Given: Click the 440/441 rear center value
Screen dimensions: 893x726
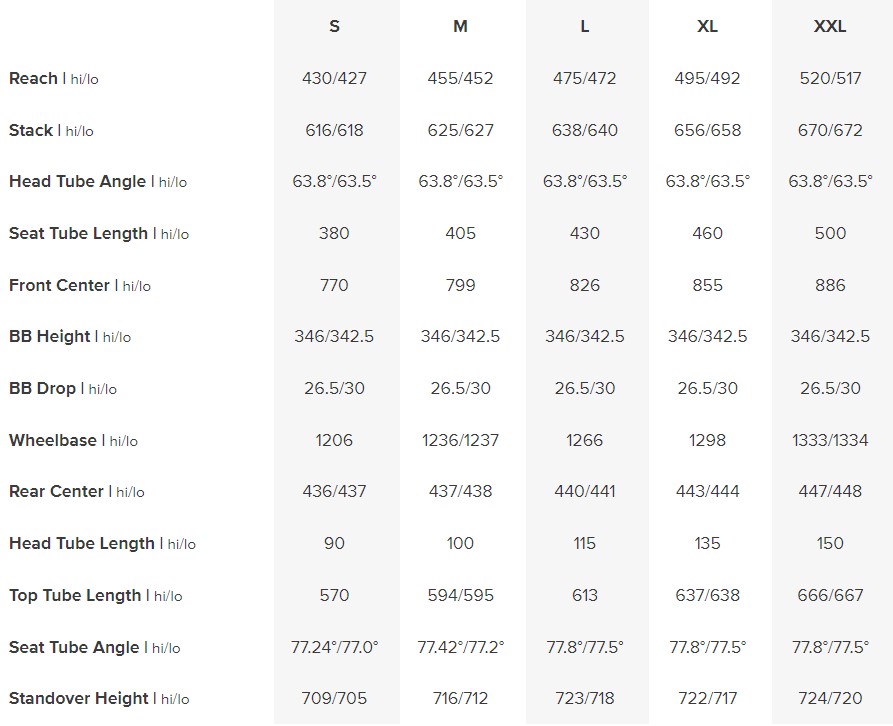Looking at the screenshot, I should tap(585, 492).
